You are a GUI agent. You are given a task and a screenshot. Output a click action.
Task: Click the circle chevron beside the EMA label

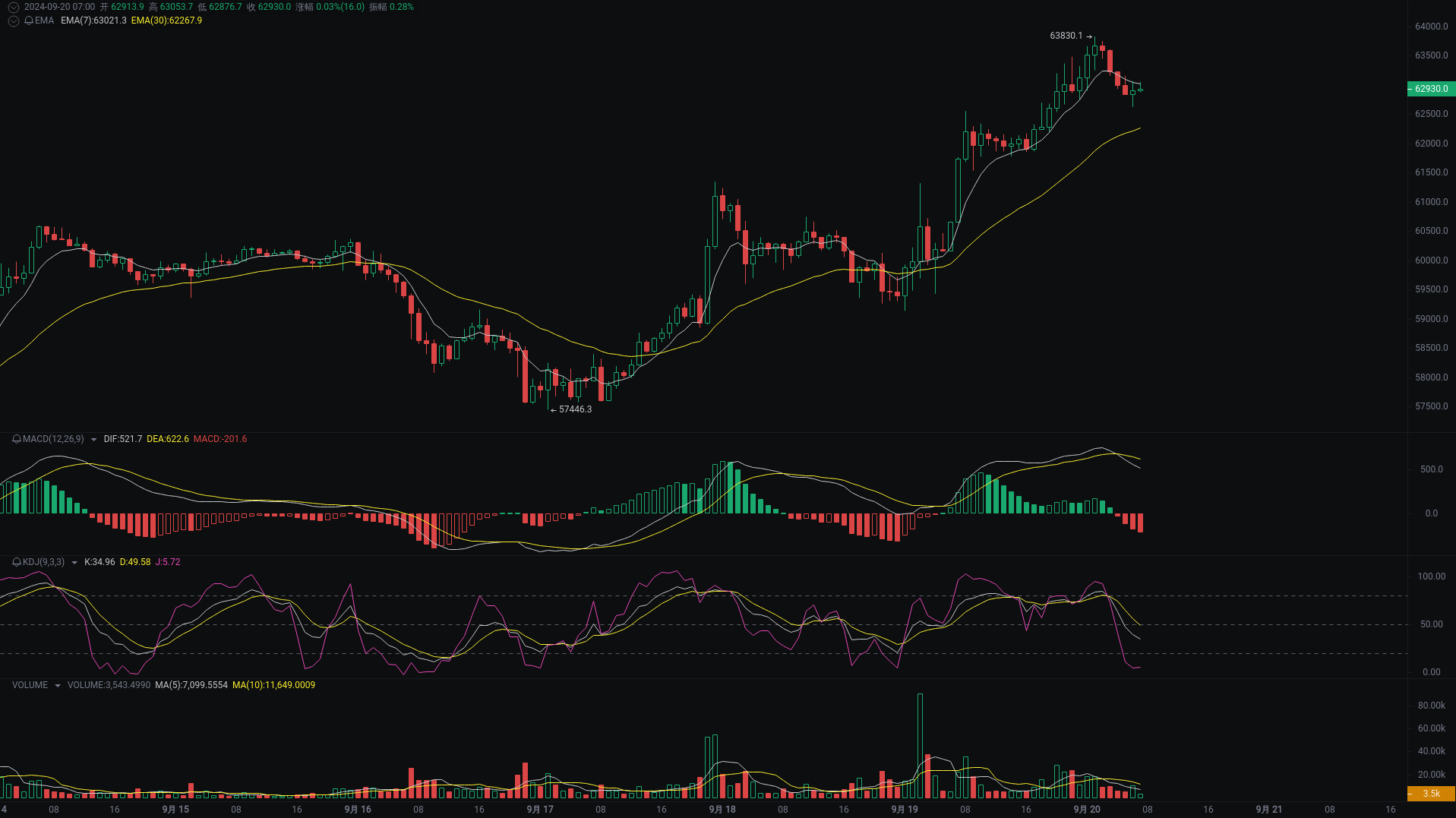click(13, 21)
